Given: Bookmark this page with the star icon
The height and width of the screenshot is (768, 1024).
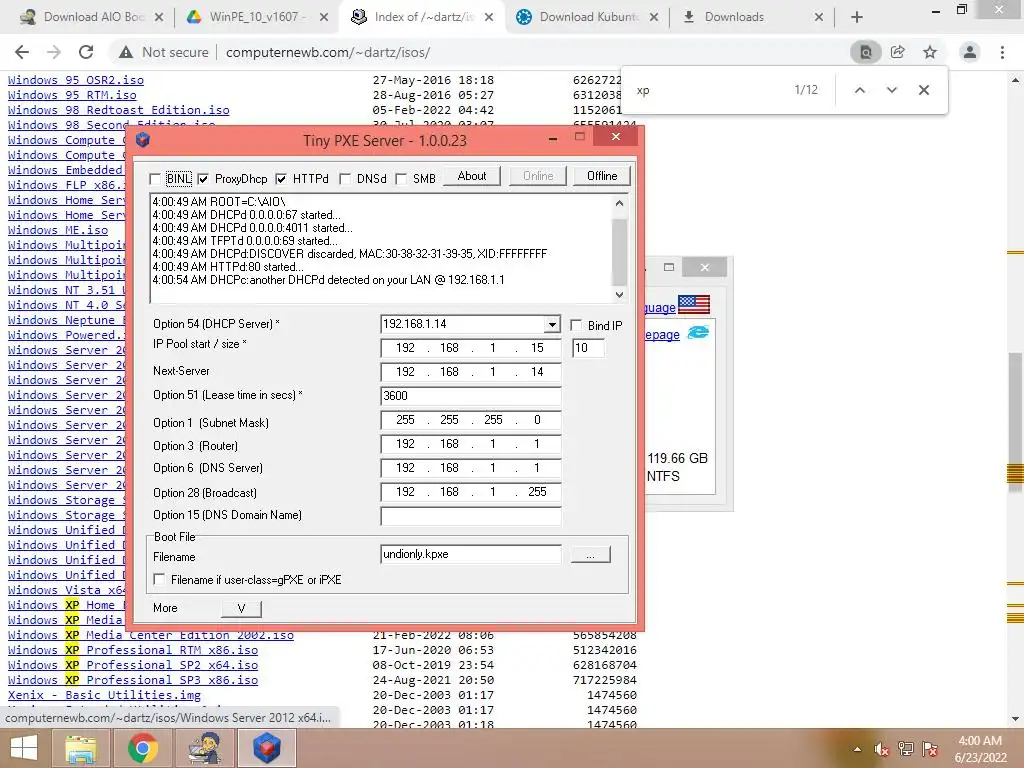Looking at the screenshot, I should click(930, 52).
